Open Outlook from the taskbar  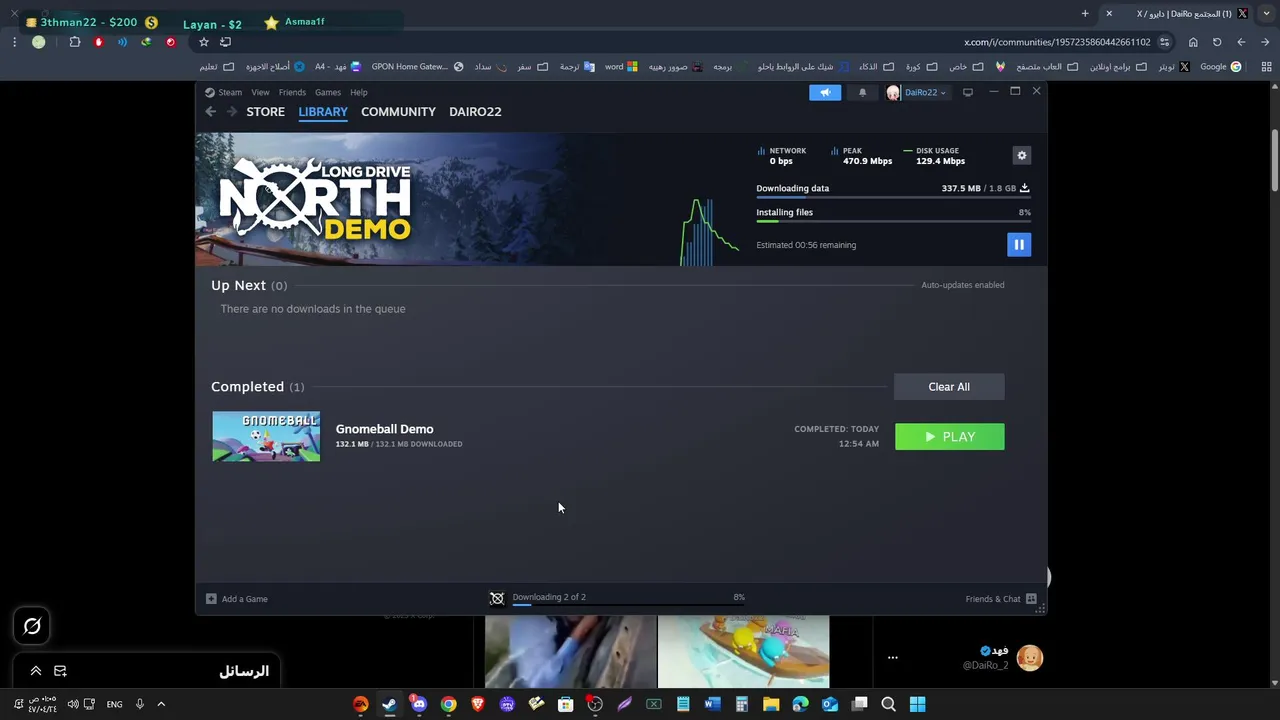[x=829, y=704]
